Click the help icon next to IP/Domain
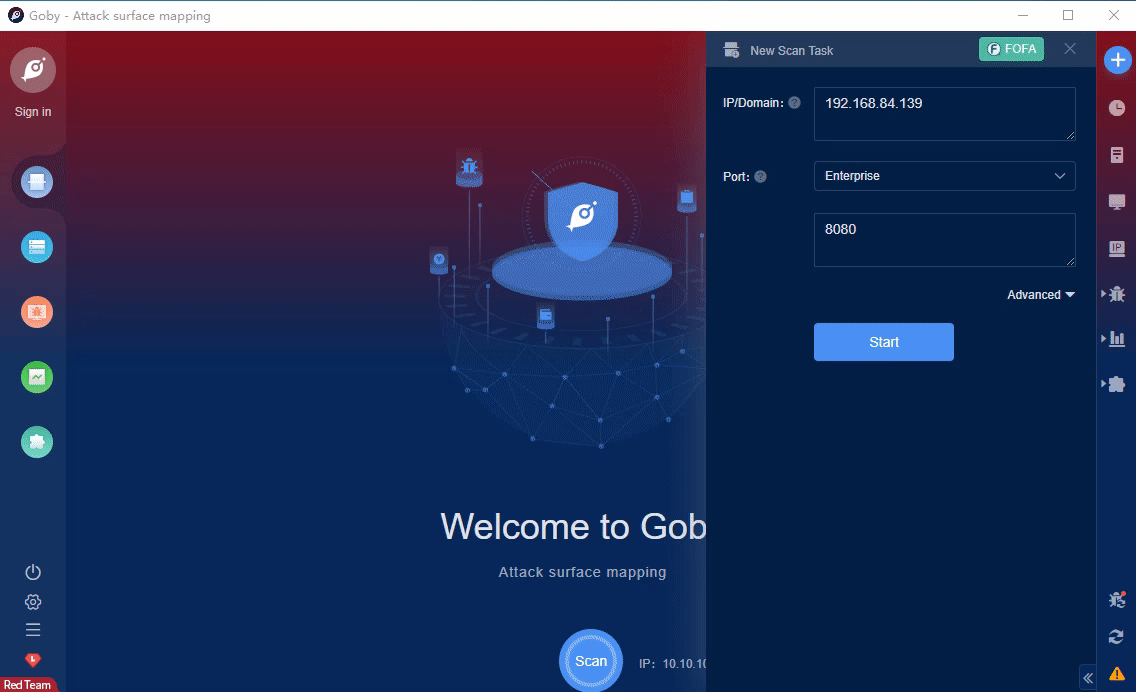This screenshot has height=692, width=1136. pos(795,103)
